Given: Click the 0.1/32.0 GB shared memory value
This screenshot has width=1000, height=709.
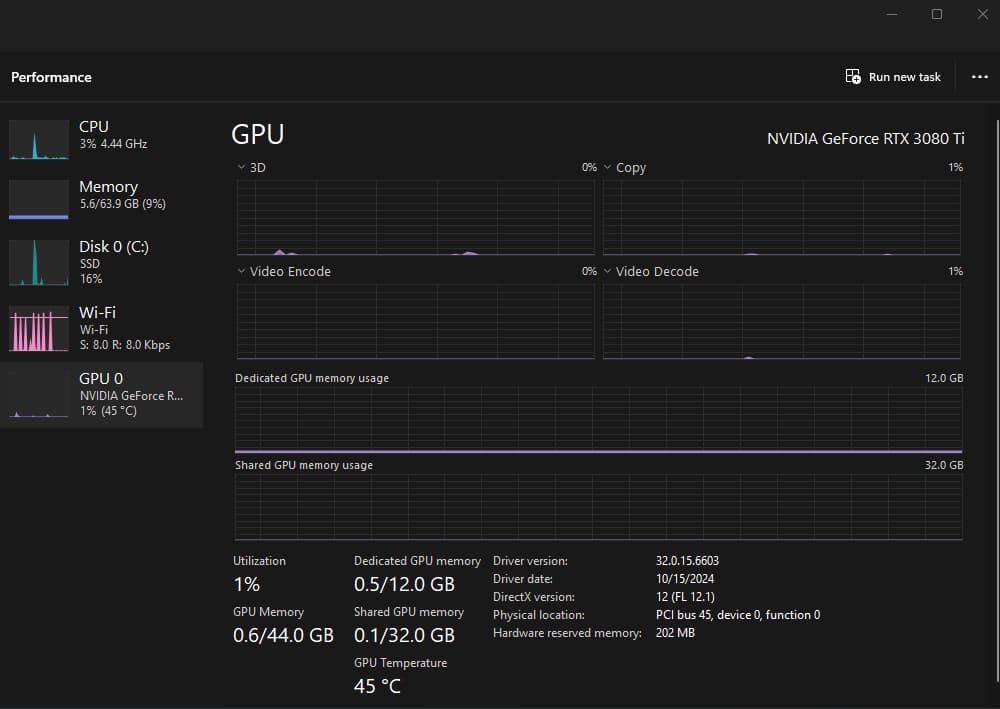Looking at the screenshot, I should point(404,635).
